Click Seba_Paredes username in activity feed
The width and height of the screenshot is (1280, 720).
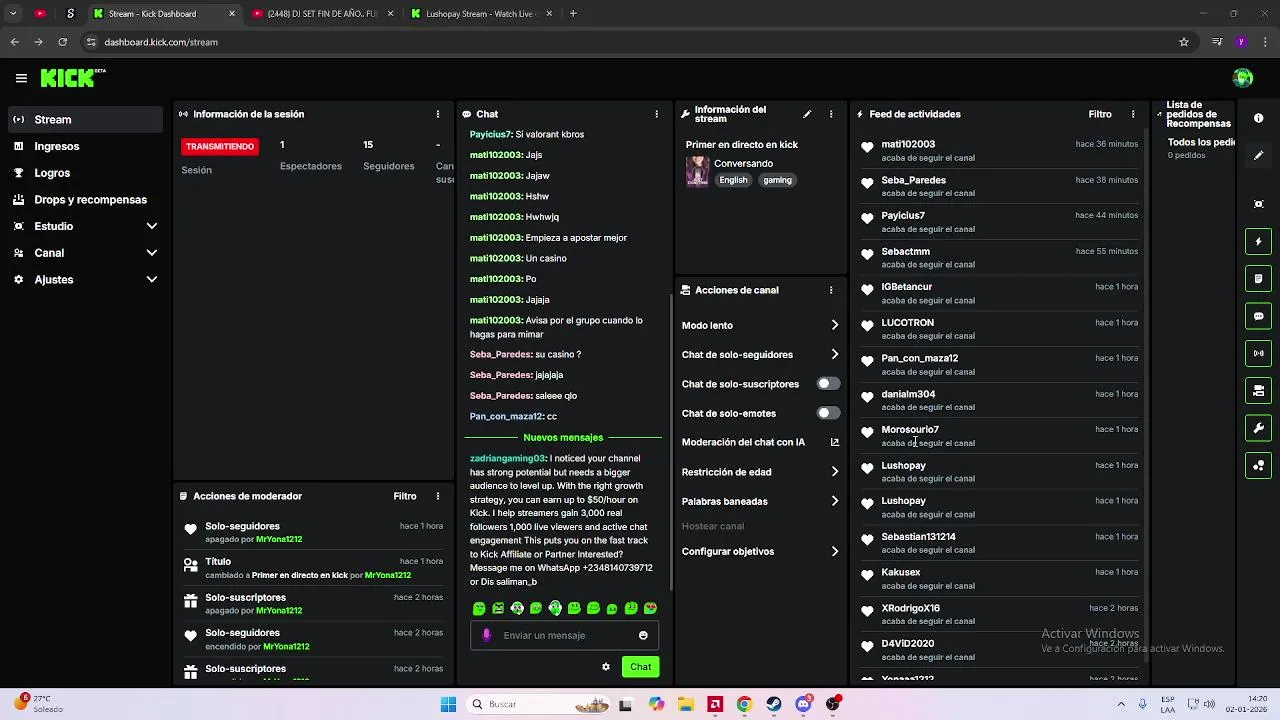tap(913, 180)
